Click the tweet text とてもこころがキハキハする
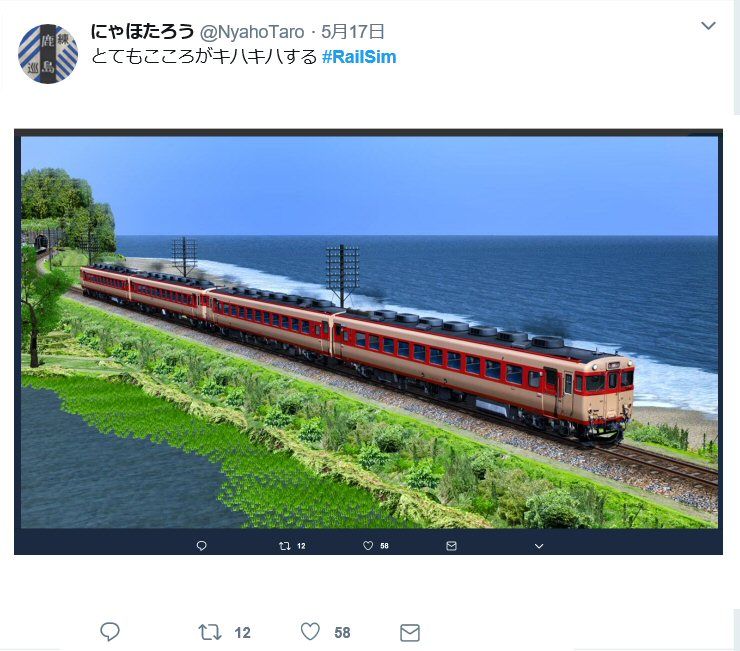Viewport: 740px width, 651px height. (x=204, y=57)
